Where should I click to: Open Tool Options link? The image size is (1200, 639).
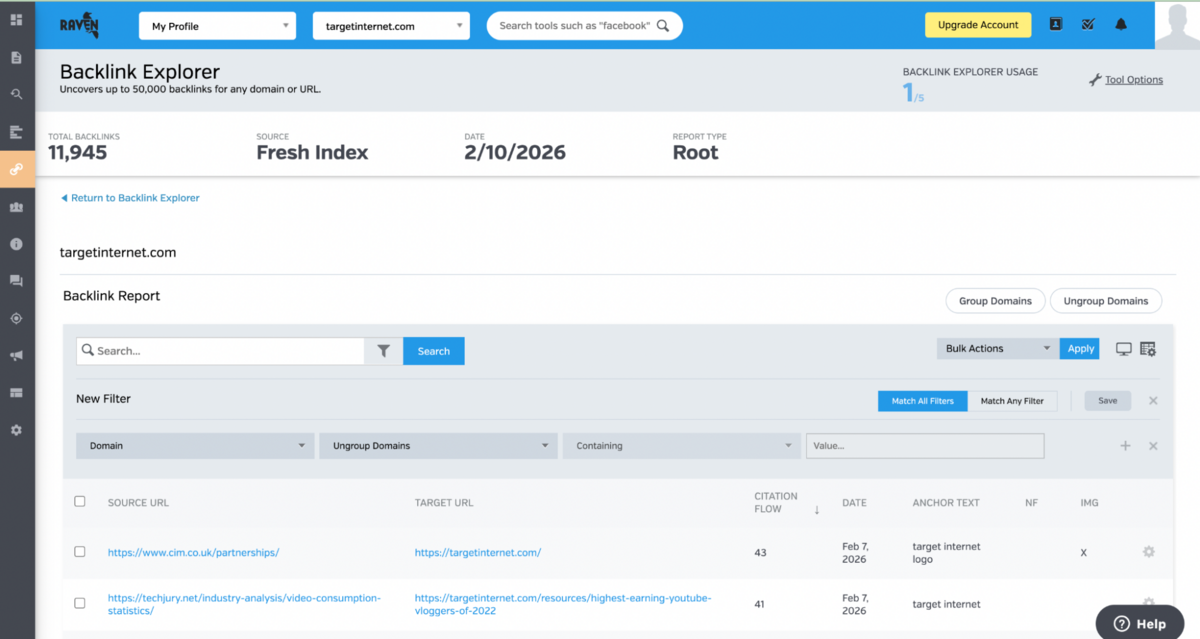[1134, 80]
